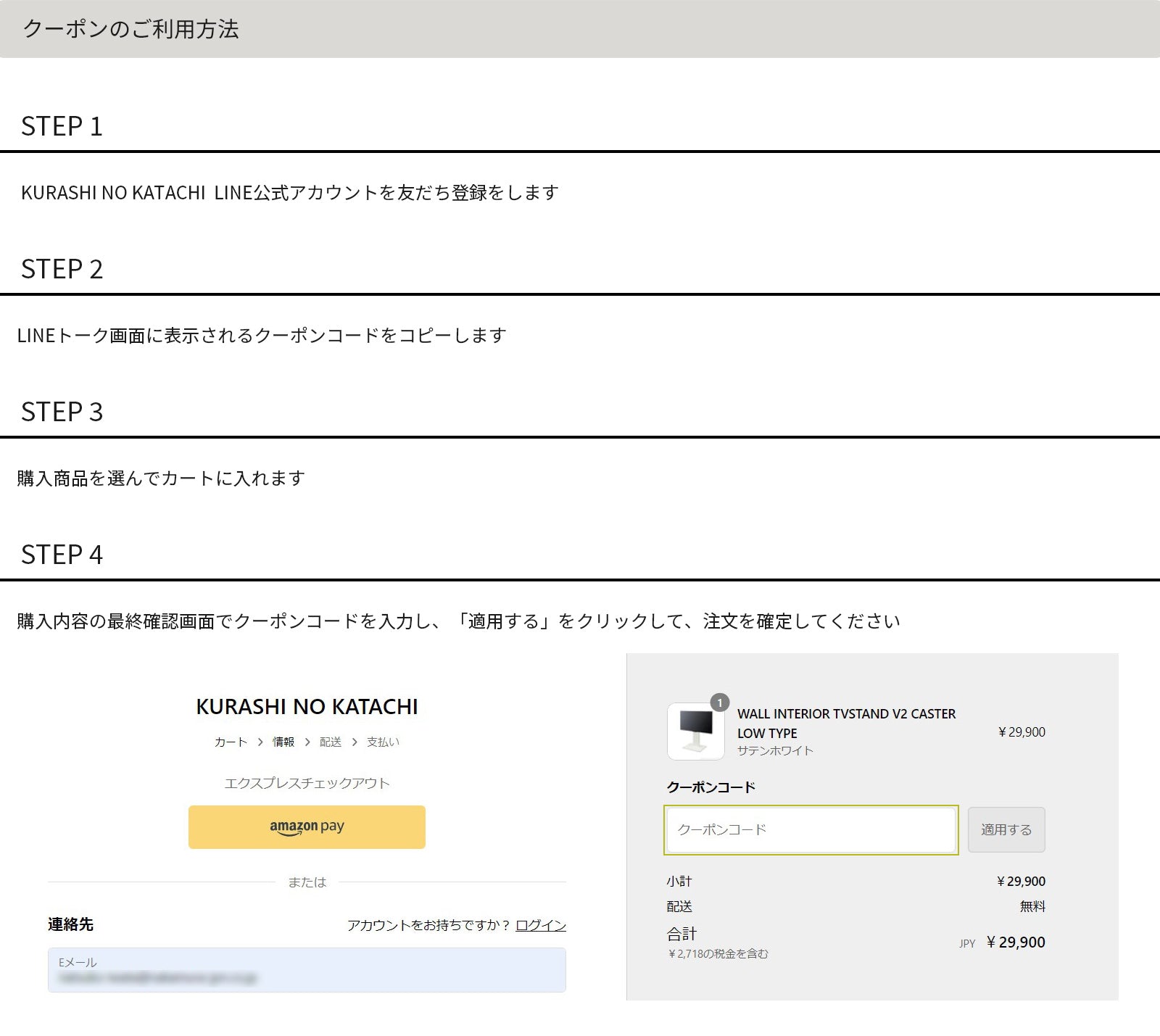Click the KURASHI NO KATACHI store logo

pos(307,707)
